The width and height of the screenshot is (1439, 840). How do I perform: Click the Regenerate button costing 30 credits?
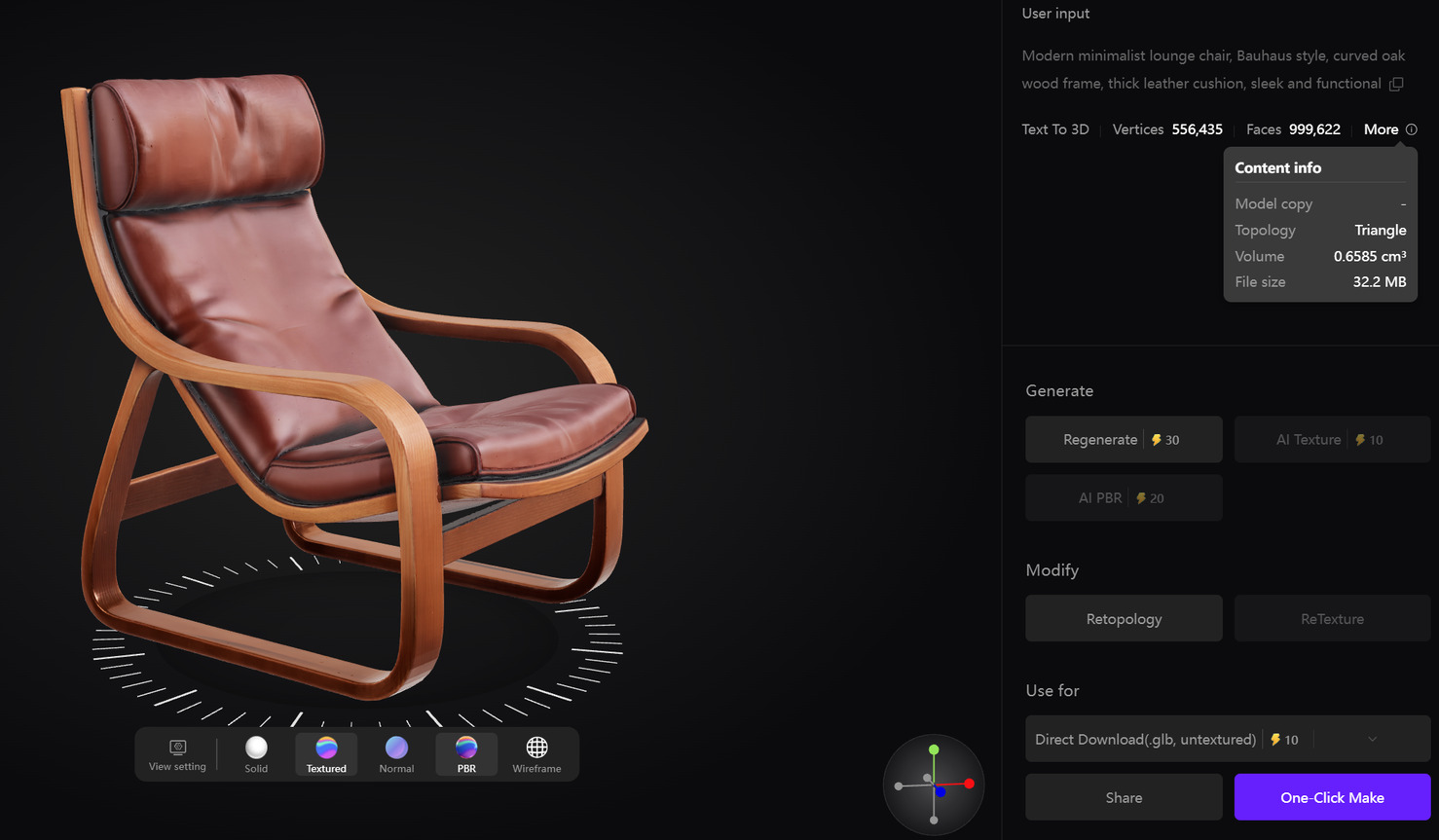tap(1124, 439)
